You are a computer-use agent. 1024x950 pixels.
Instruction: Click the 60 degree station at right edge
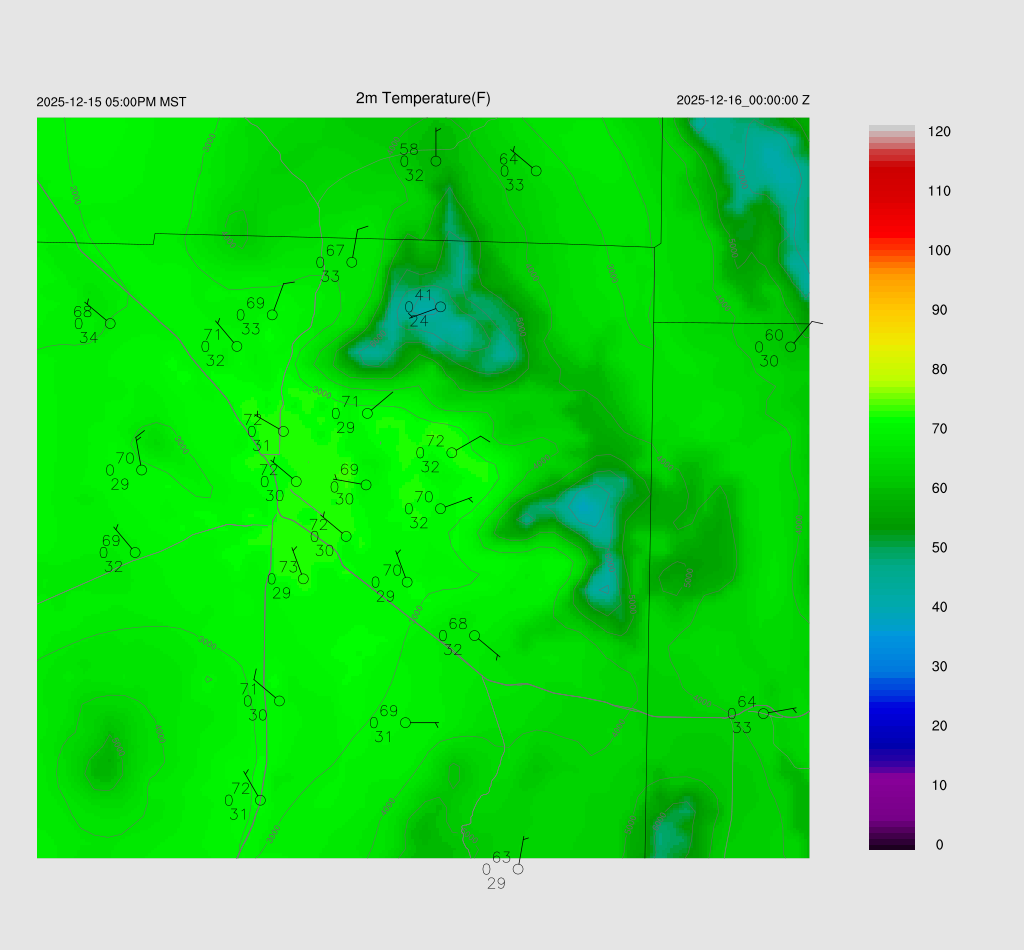click(790, 347)
